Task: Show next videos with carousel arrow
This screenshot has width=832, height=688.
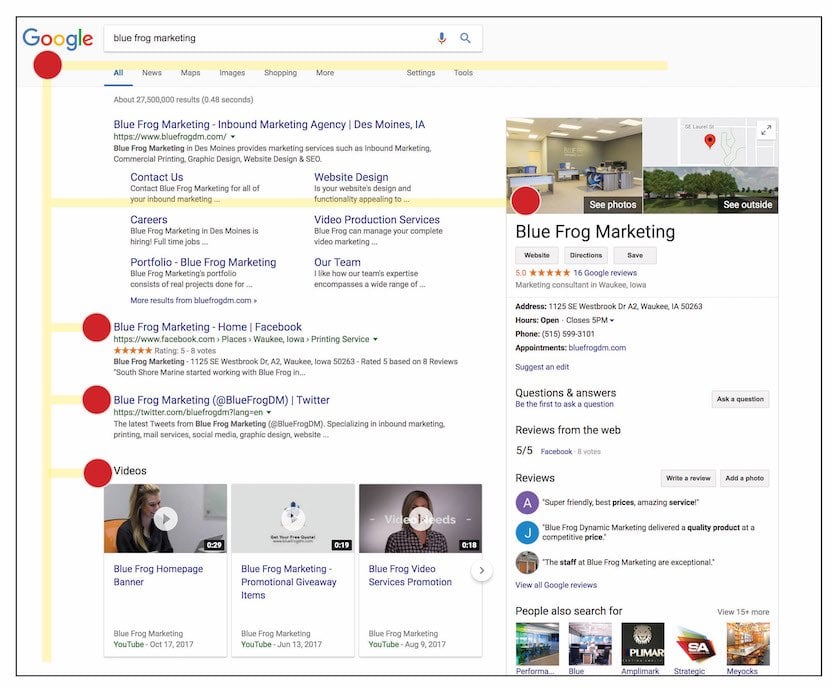Action: (481, 571)
